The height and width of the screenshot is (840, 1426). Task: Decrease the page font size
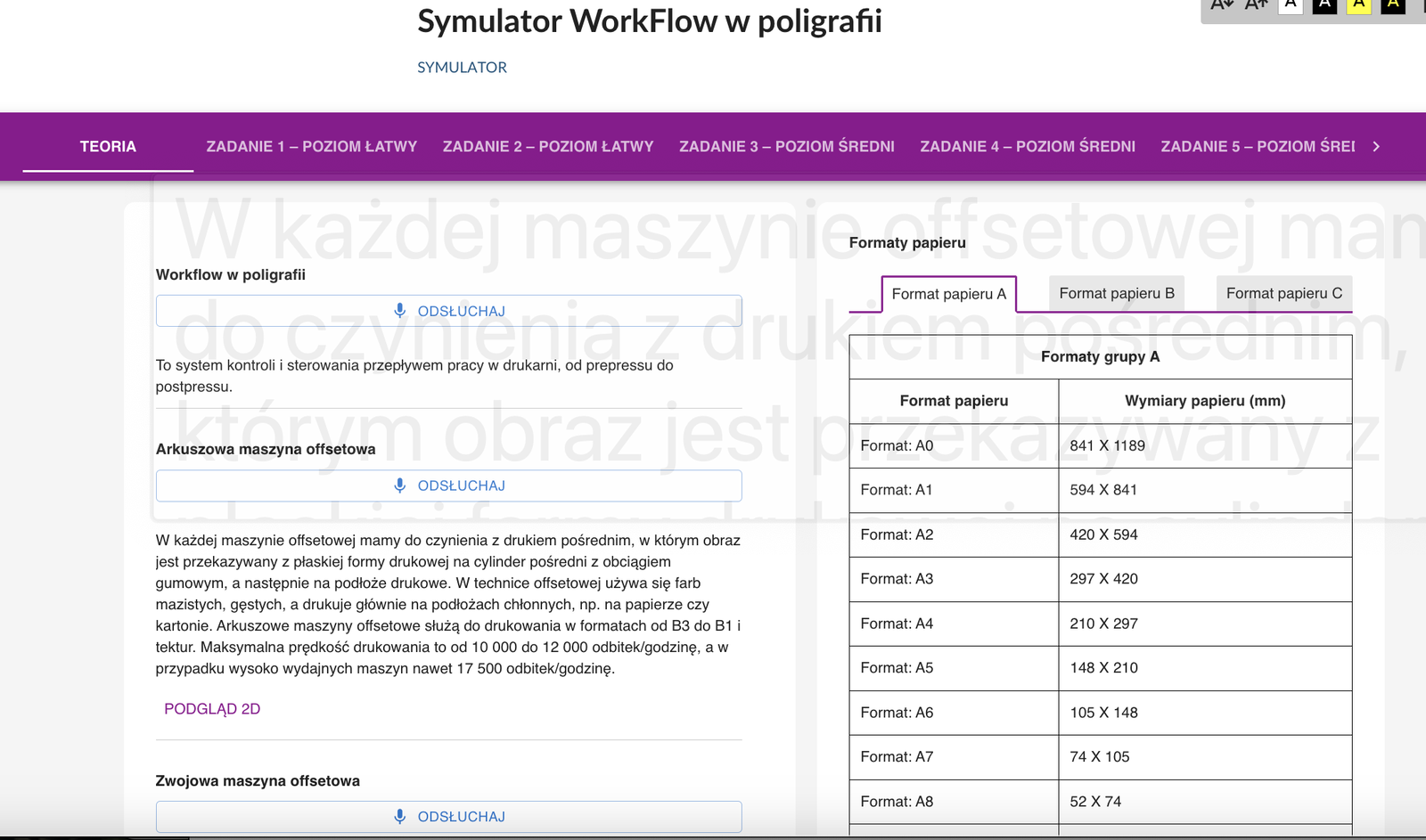click(x=1222, y=5)
